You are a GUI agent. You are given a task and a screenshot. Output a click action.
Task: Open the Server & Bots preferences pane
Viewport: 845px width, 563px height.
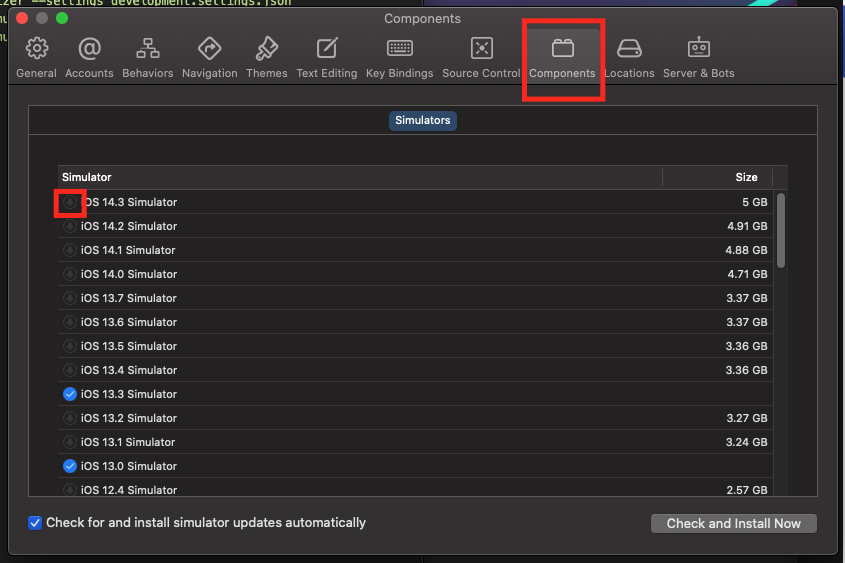click(x=698, y=57)
